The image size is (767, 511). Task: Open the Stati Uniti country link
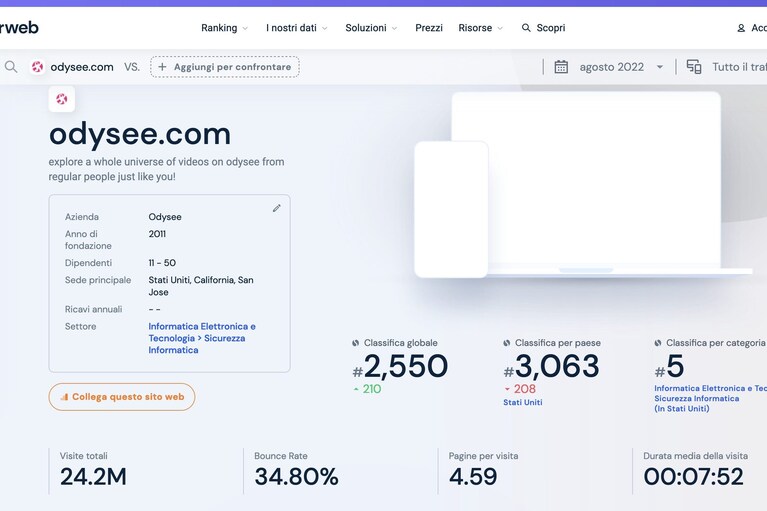522,402
